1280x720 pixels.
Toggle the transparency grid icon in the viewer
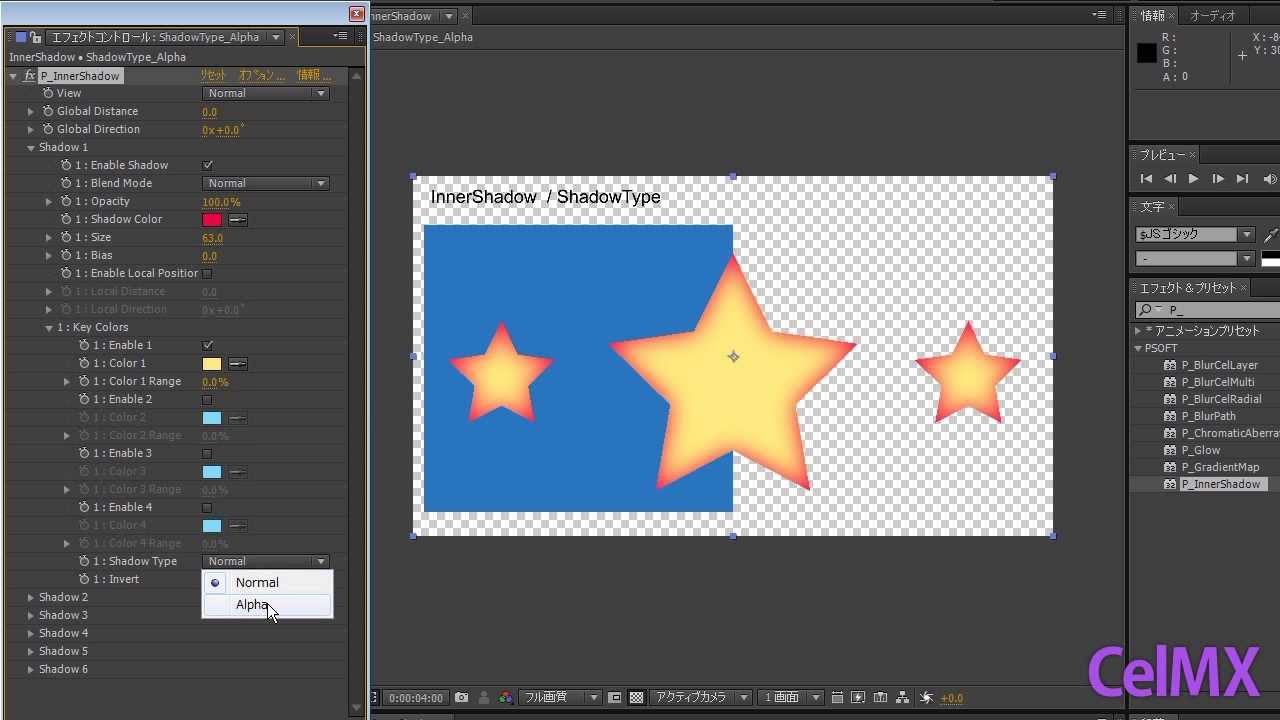[636, 698]
